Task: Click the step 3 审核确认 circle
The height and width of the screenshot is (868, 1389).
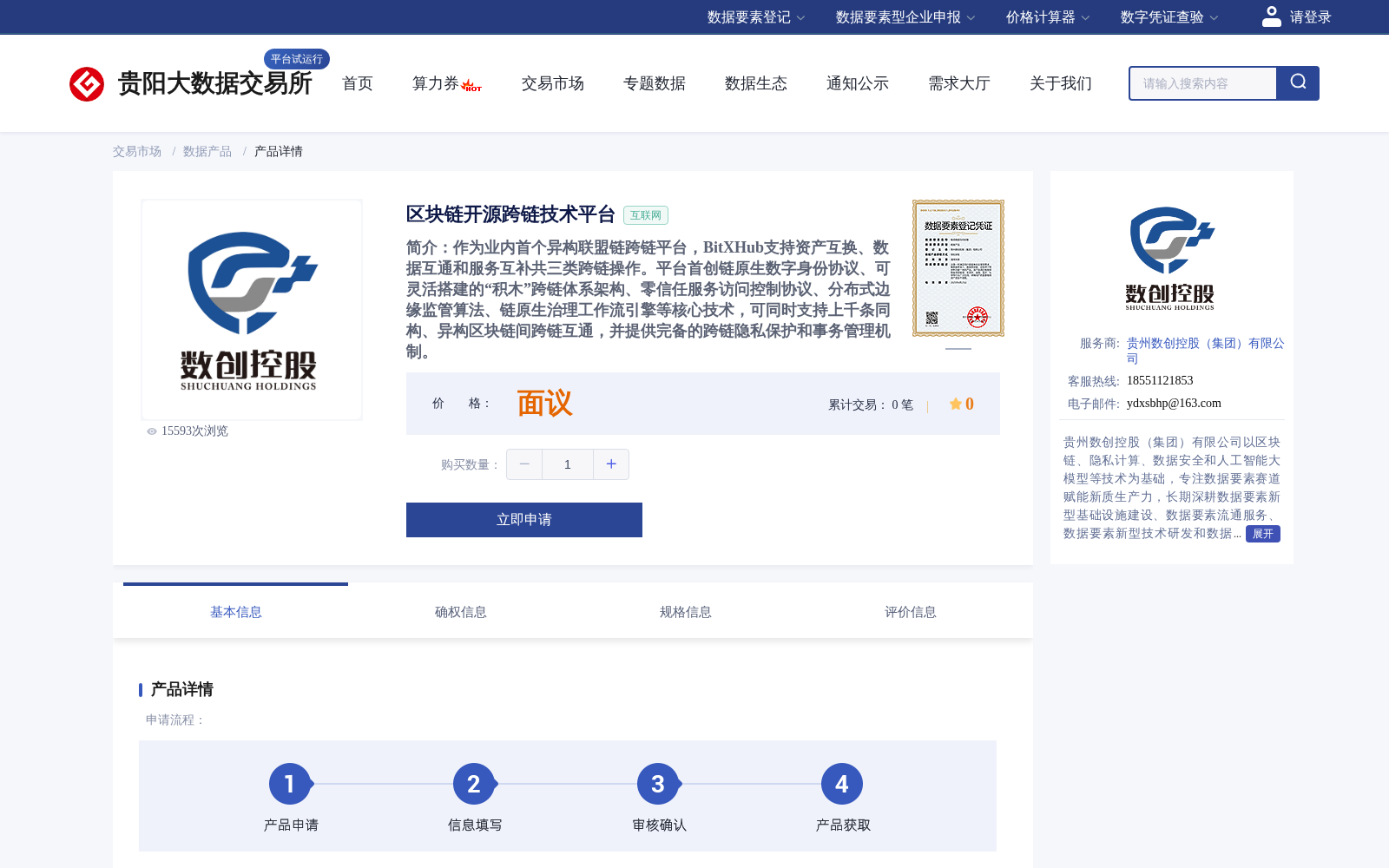Action: point(658,784)
